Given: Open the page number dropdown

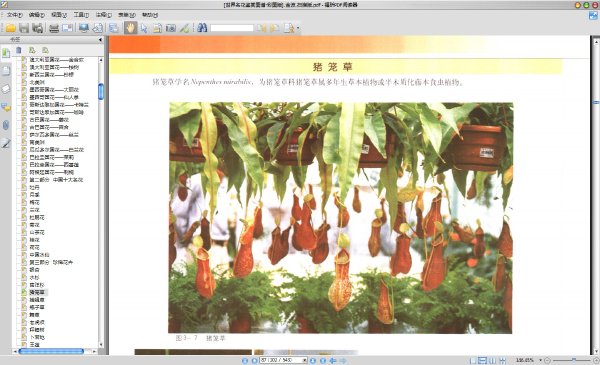Looking at the screenshot, I should tap(305, 360).
